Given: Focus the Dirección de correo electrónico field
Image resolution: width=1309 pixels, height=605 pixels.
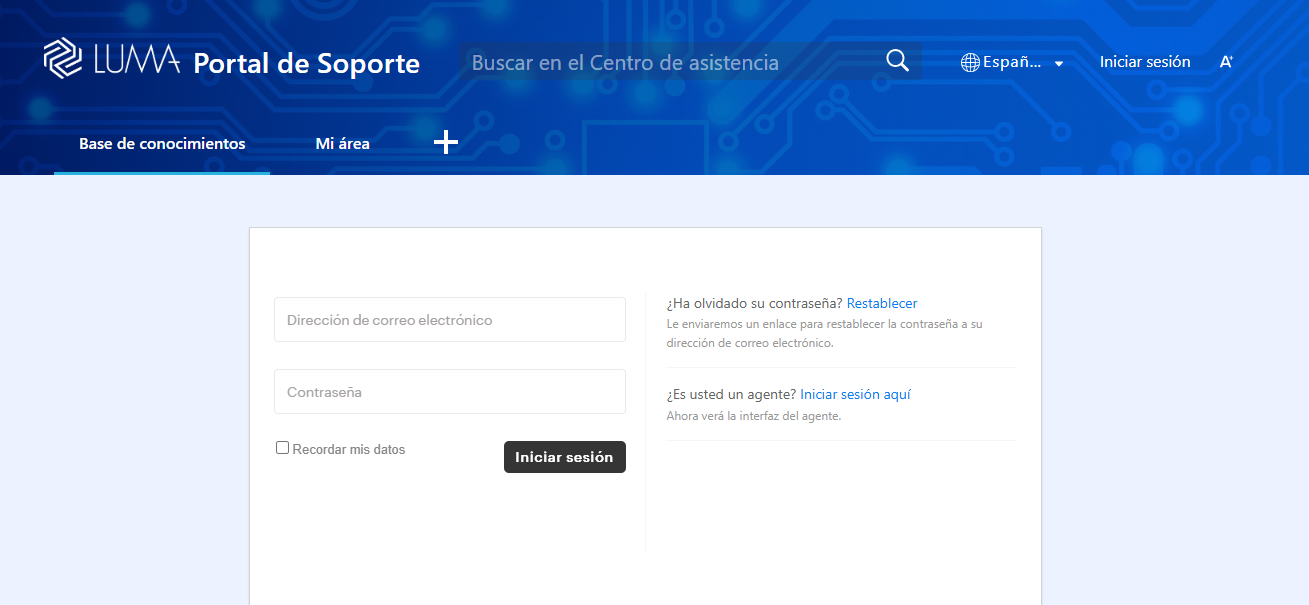Looking at the screenshot, I should click(x=449, y=320).
